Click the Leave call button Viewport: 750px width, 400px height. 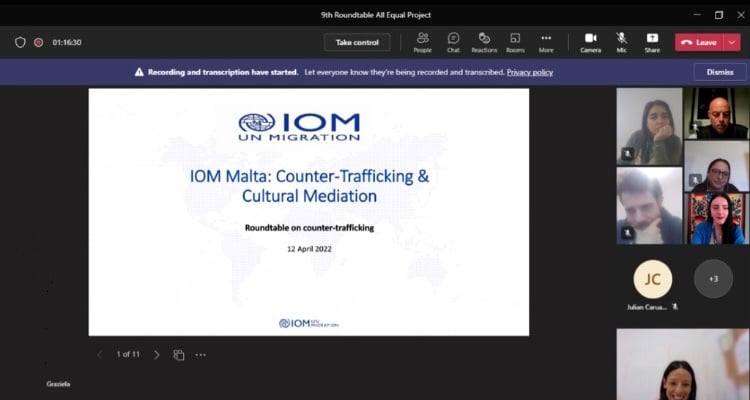point(699,42)
